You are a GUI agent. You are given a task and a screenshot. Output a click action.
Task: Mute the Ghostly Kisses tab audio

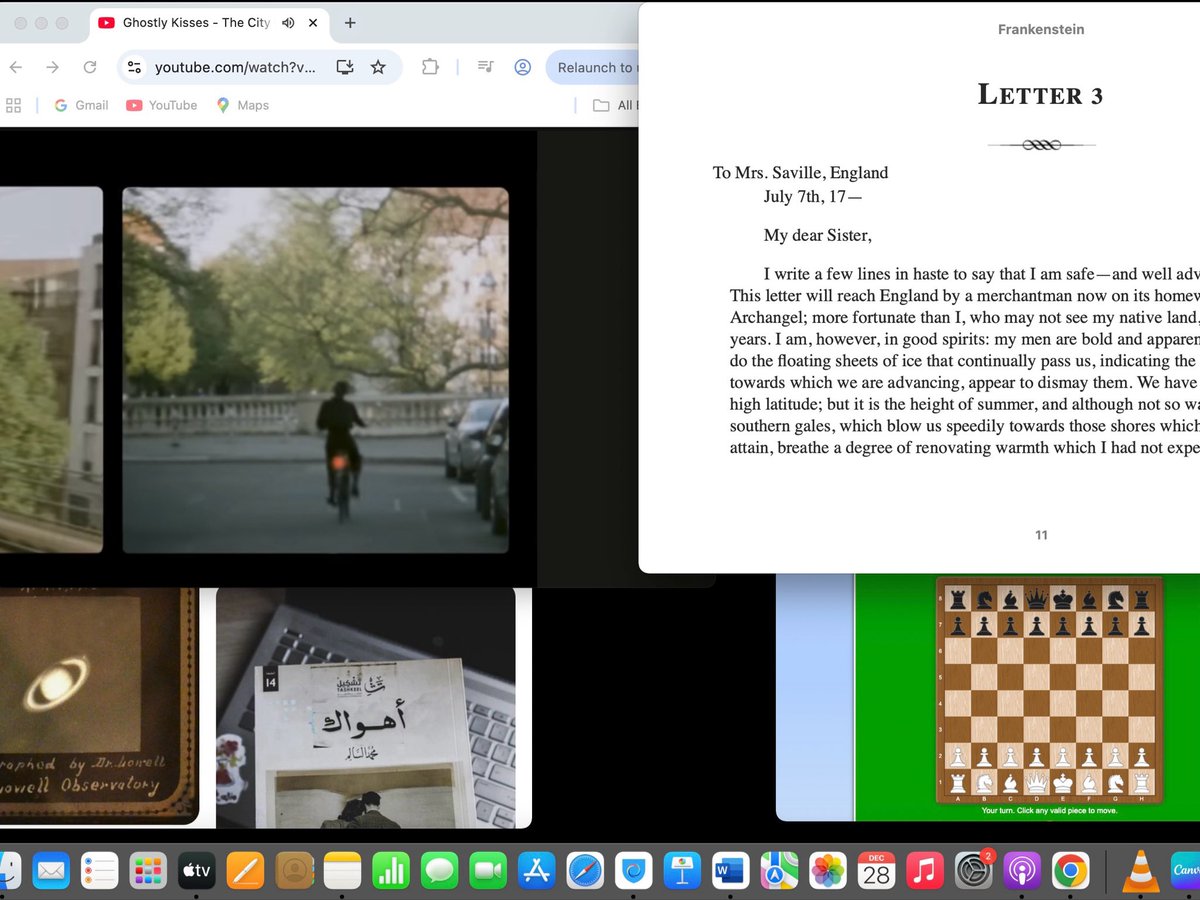[x=289, y=23]
